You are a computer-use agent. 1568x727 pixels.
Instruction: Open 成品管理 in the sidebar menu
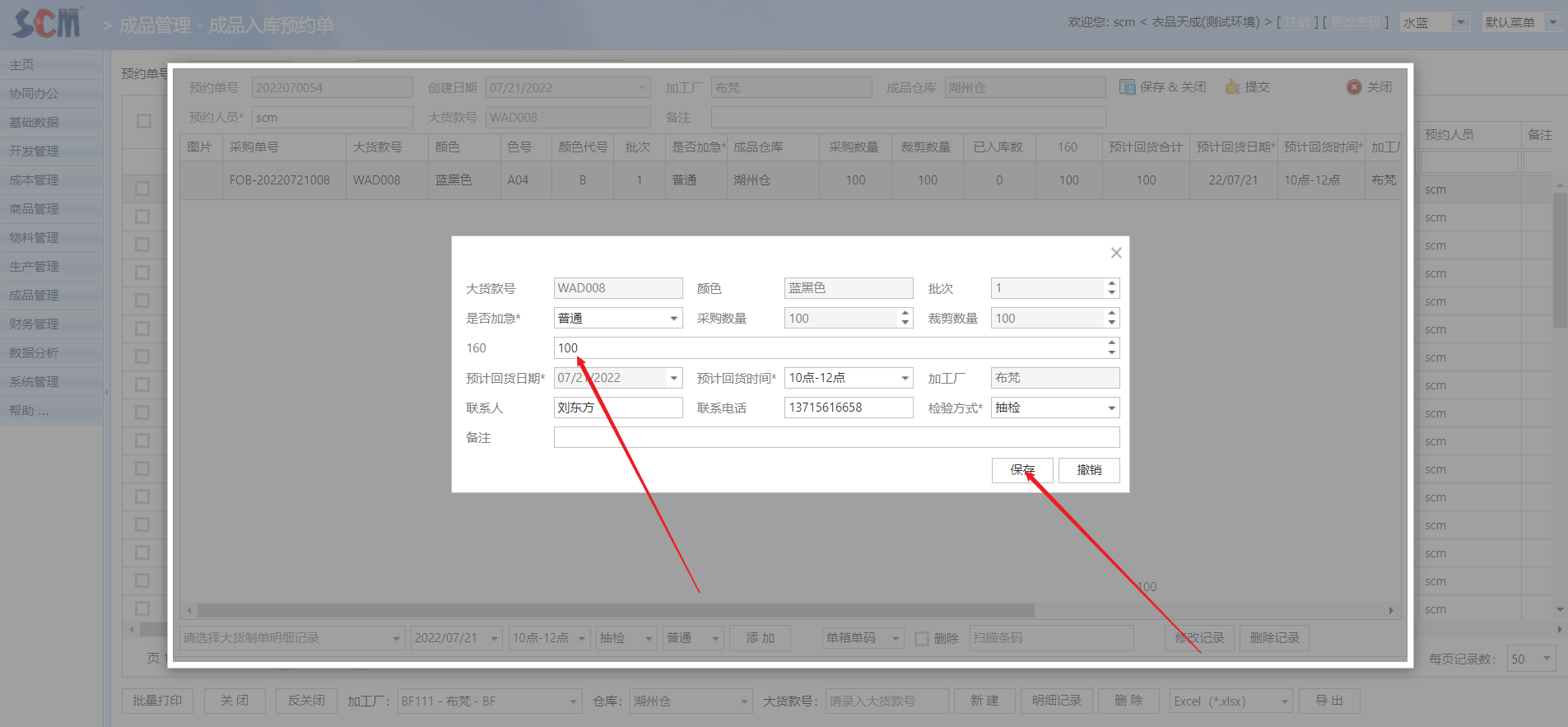35,295
